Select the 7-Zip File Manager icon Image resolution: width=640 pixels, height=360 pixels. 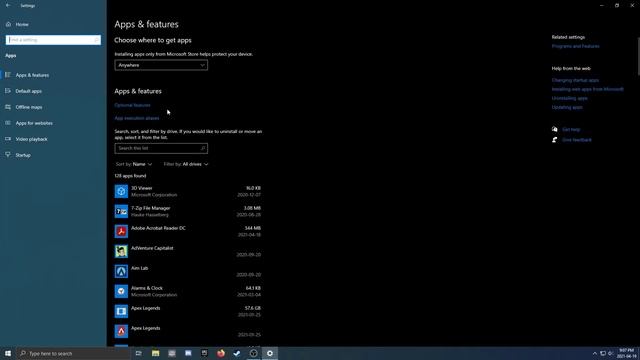(121, 211)
